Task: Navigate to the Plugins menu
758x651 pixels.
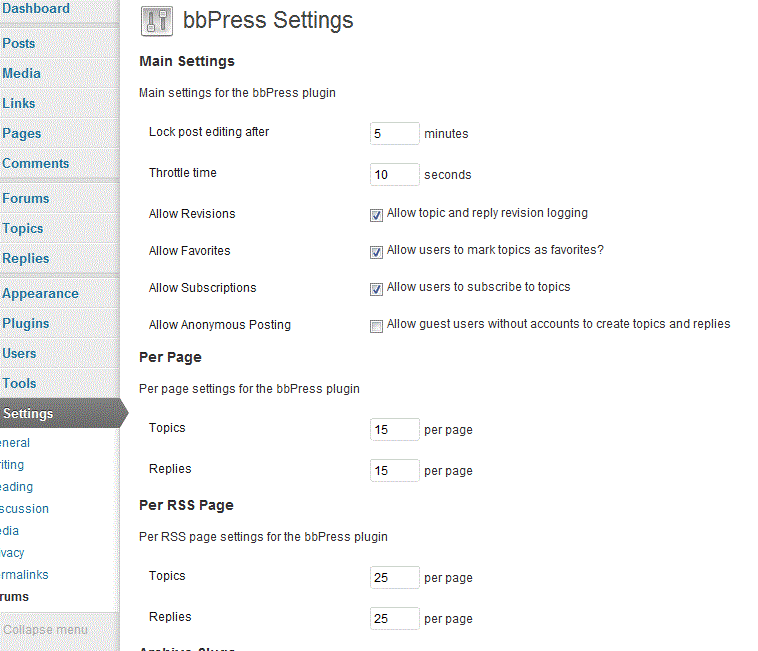Action: pos(26,323)
